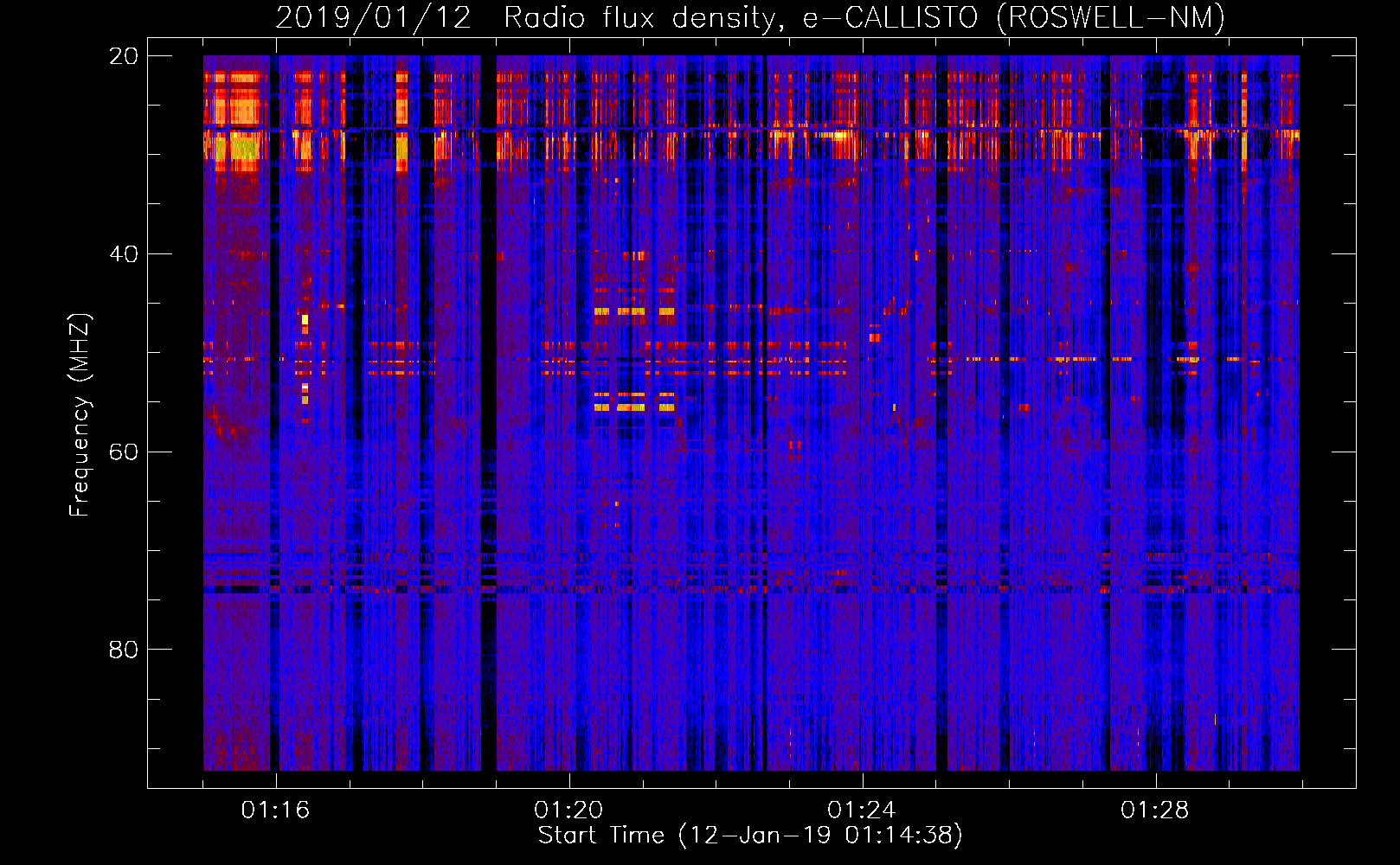1400x865 pixels.
Task: Click the 80 frequency tick label
Action: pos(124,650)
